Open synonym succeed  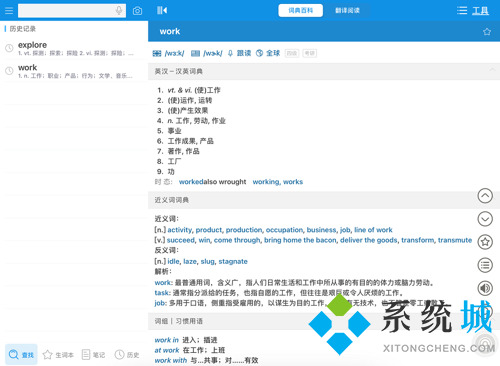pyautogui.click(x=181, y=240)
